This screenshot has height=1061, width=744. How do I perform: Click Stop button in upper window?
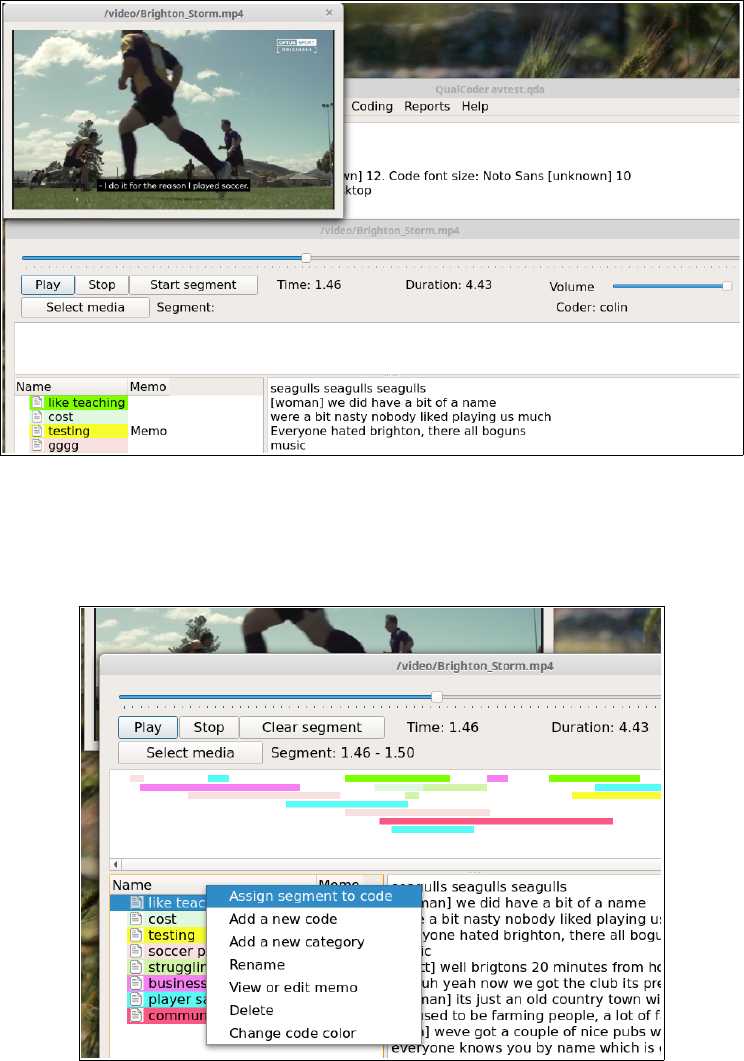point(101,285)
